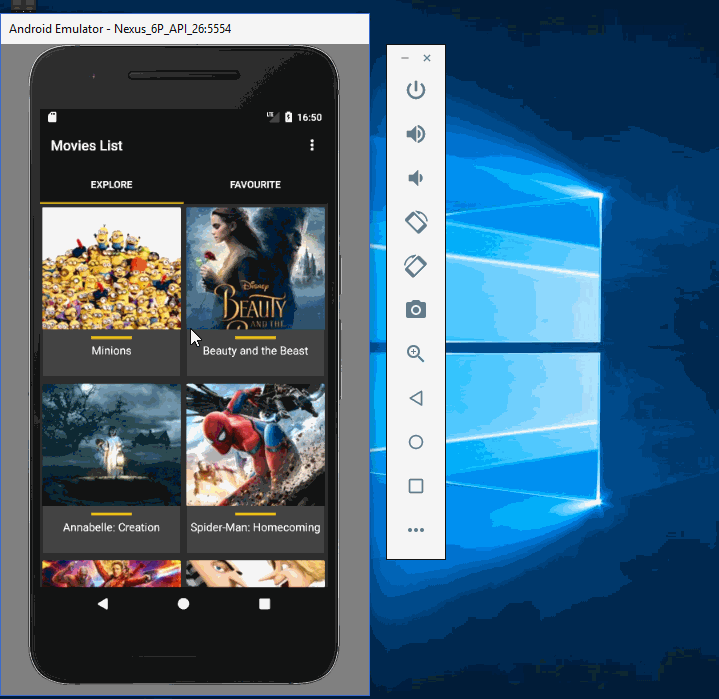This screenshot has width=719, height=699.
Task: Switch to the FAVOURITE tab
Action: (255, 184)
